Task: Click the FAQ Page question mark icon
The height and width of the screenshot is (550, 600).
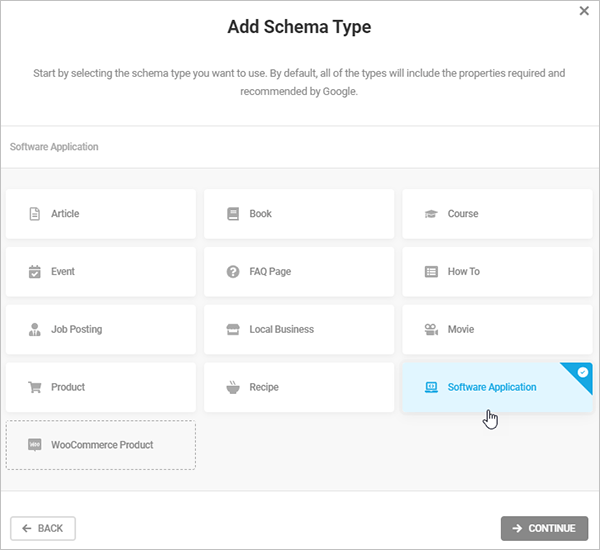Action: [233, 272]
